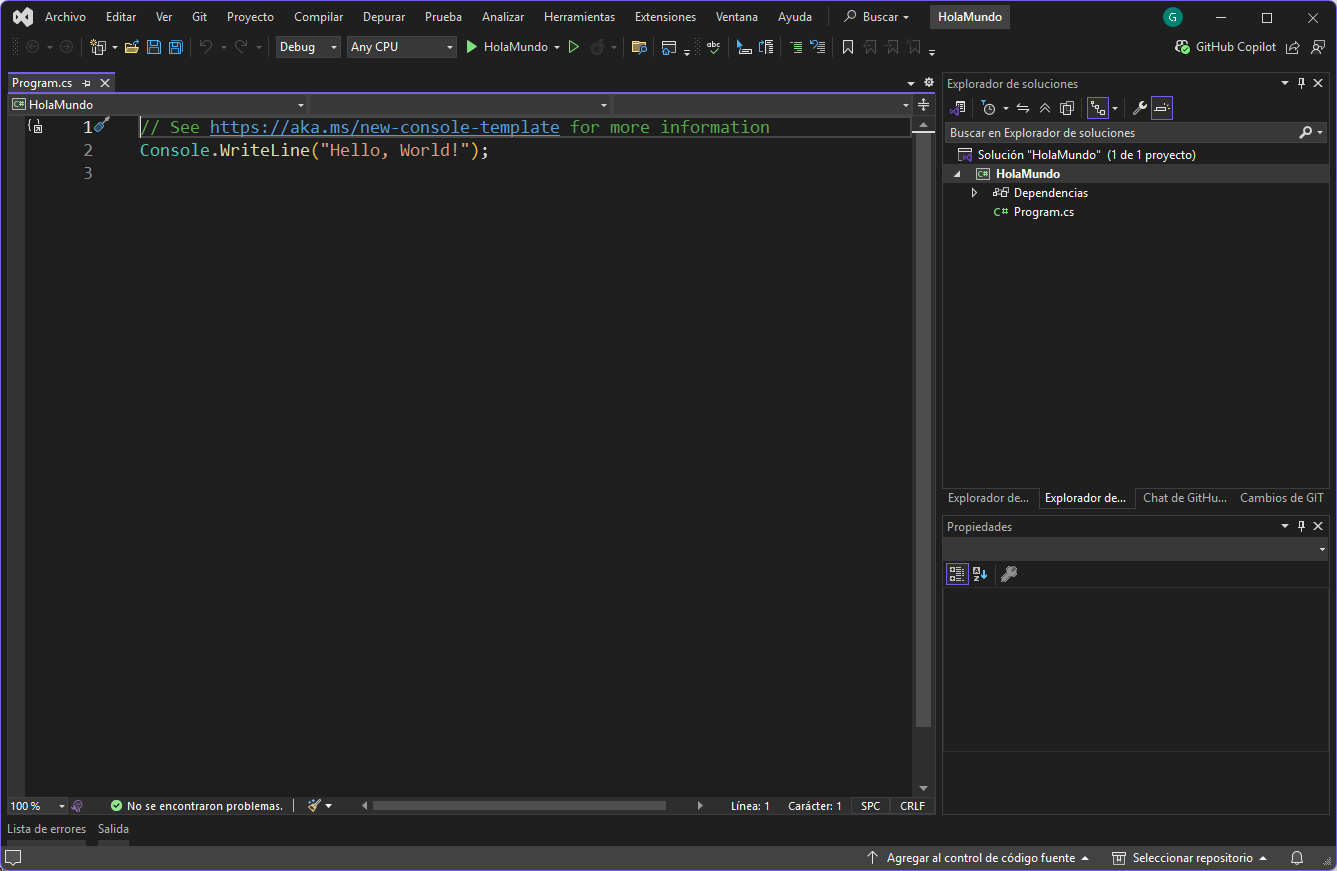Screen dimensions: 1337x871
Task: Open solution Properties via the wrench icon
Action: [x=1139, y=108]
